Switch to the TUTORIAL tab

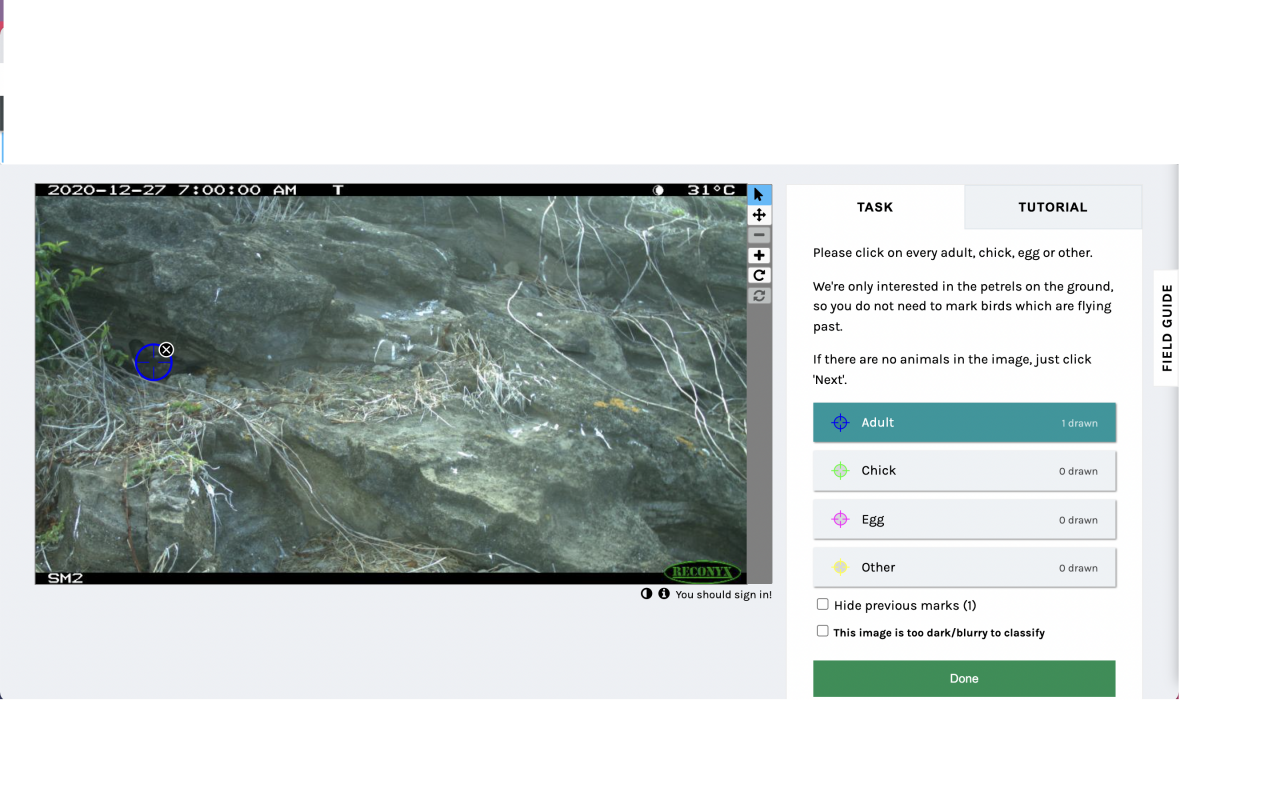coord(1052,207)
